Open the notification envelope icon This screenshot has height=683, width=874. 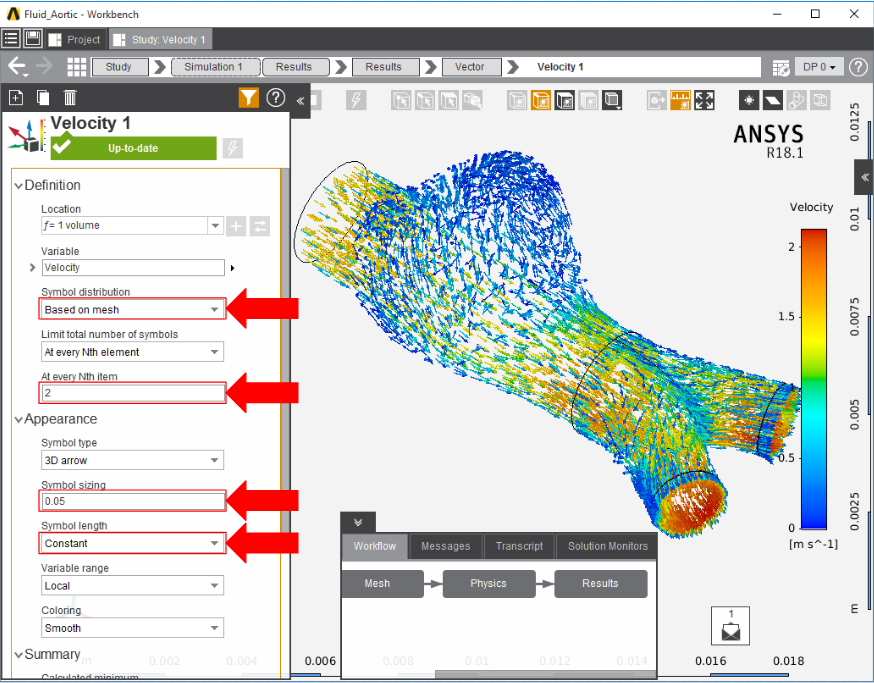730,626
